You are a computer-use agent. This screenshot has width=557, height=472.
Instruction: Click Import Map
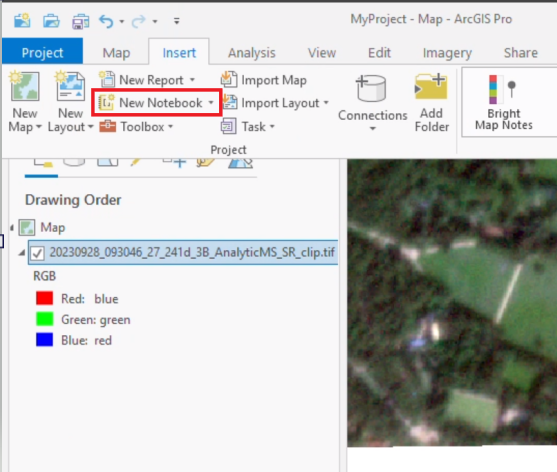tap(264, 80)
